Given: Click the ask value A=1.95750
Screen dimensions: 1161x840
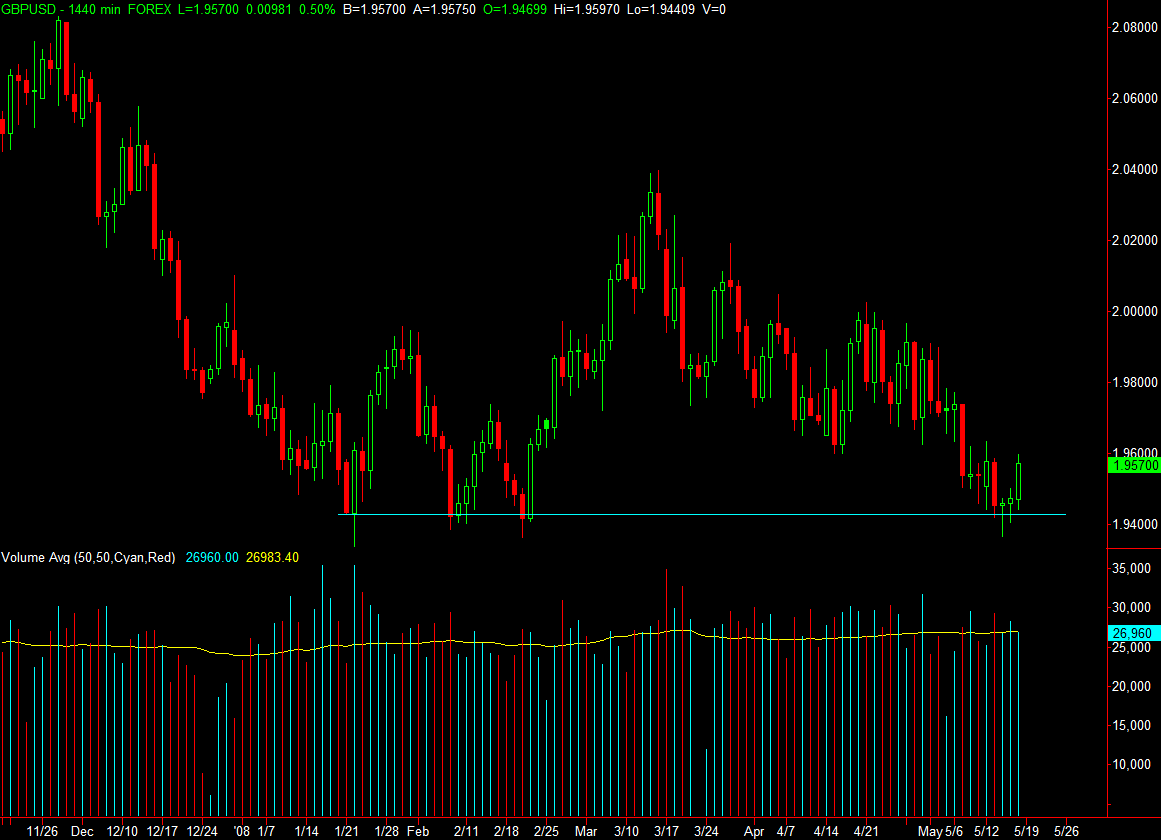Looking at the screenshot, I should [x=444, y=10].
